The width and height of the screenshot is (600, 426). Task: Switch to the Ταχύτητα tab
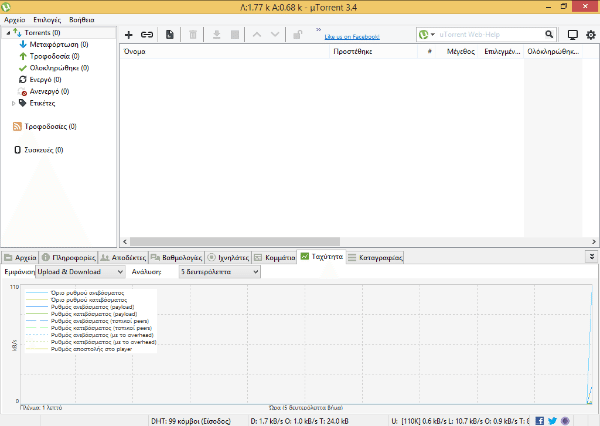point(322,257)
